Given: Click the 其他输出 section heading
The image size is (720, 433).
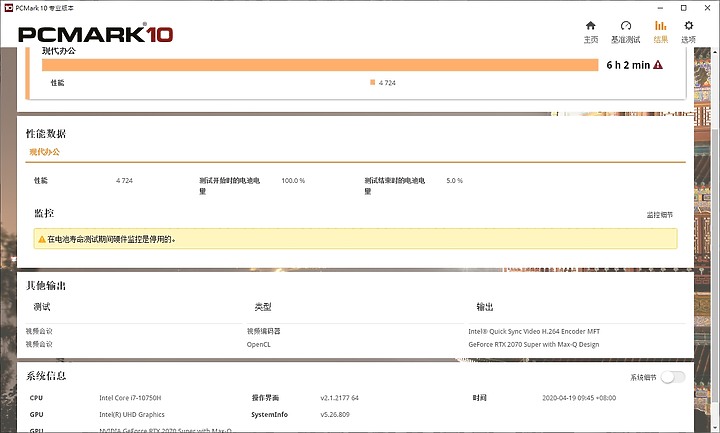Looking at the screenshot, I should [x=46, y=286].
